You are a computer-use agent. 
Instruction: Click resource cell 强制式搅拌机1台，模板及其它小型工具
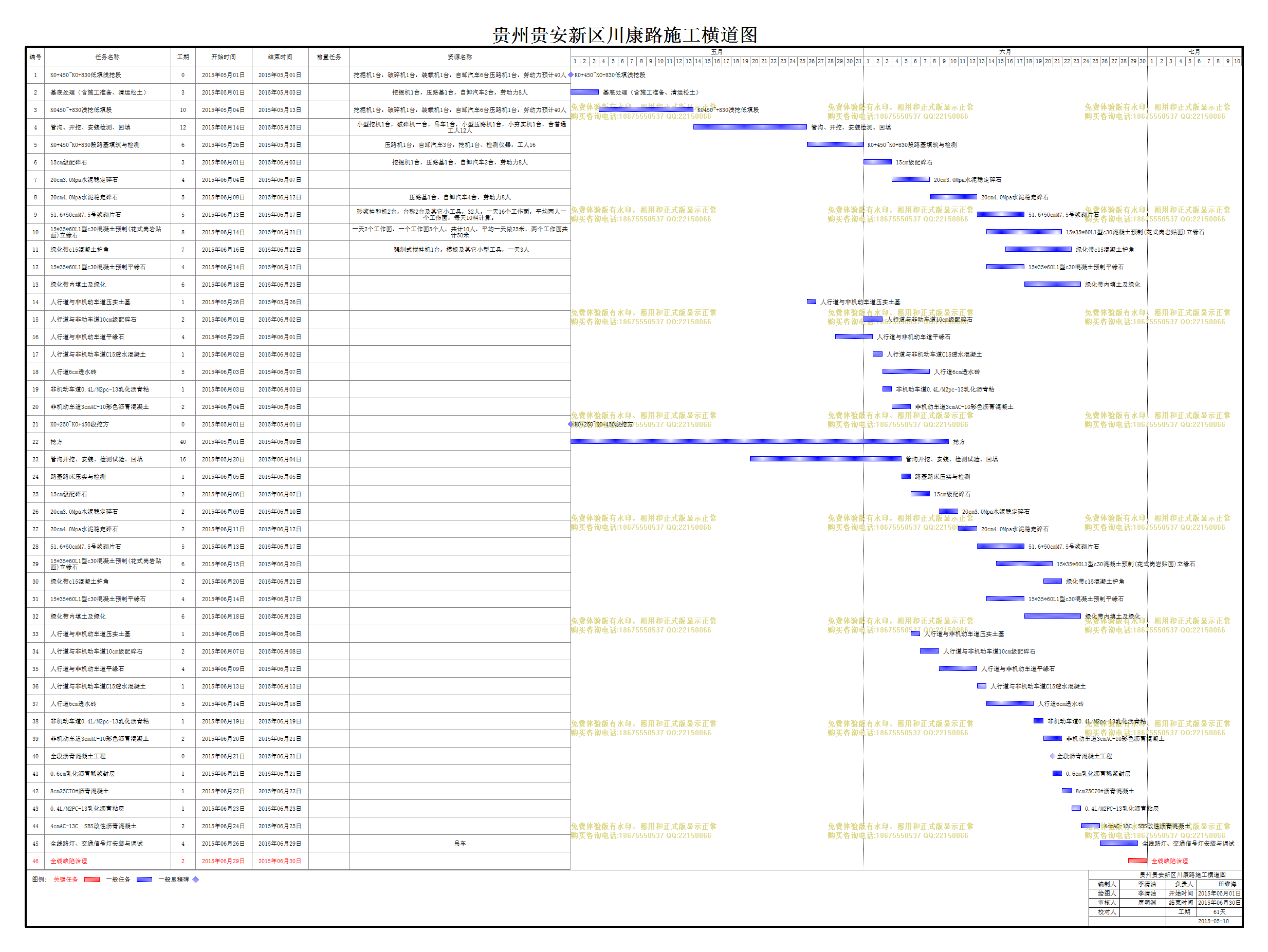[x=462, y=250]
